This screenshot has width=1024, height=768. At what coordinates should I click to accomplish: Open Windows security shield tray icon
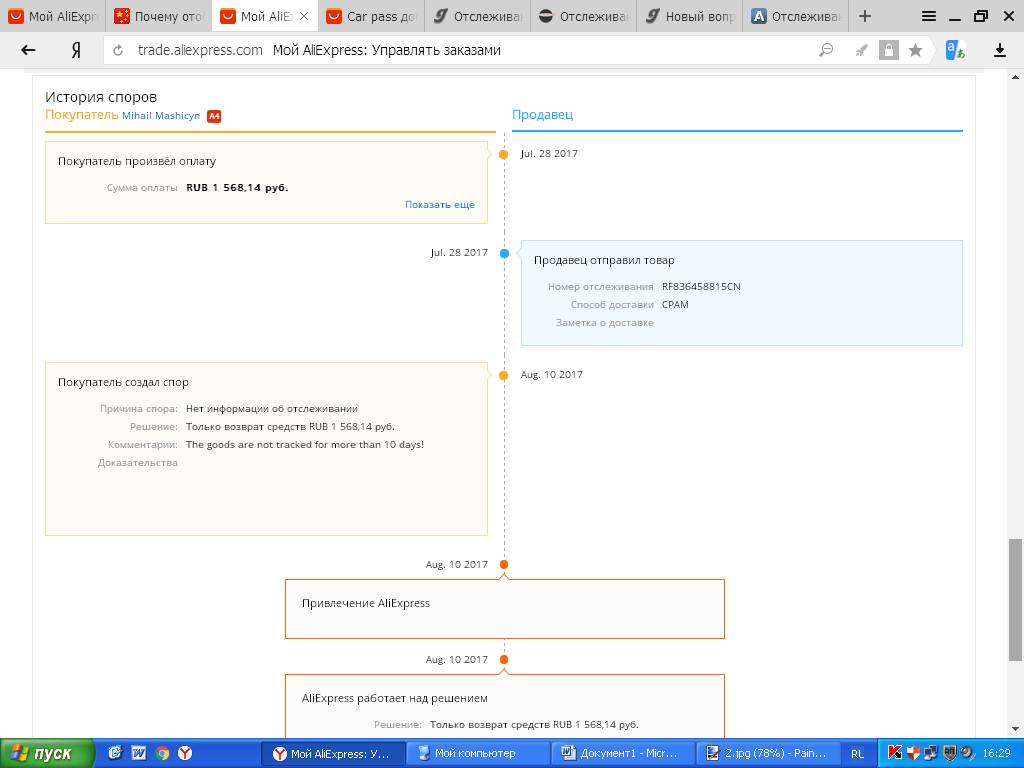pyautogui.click(x=913, y=753)
